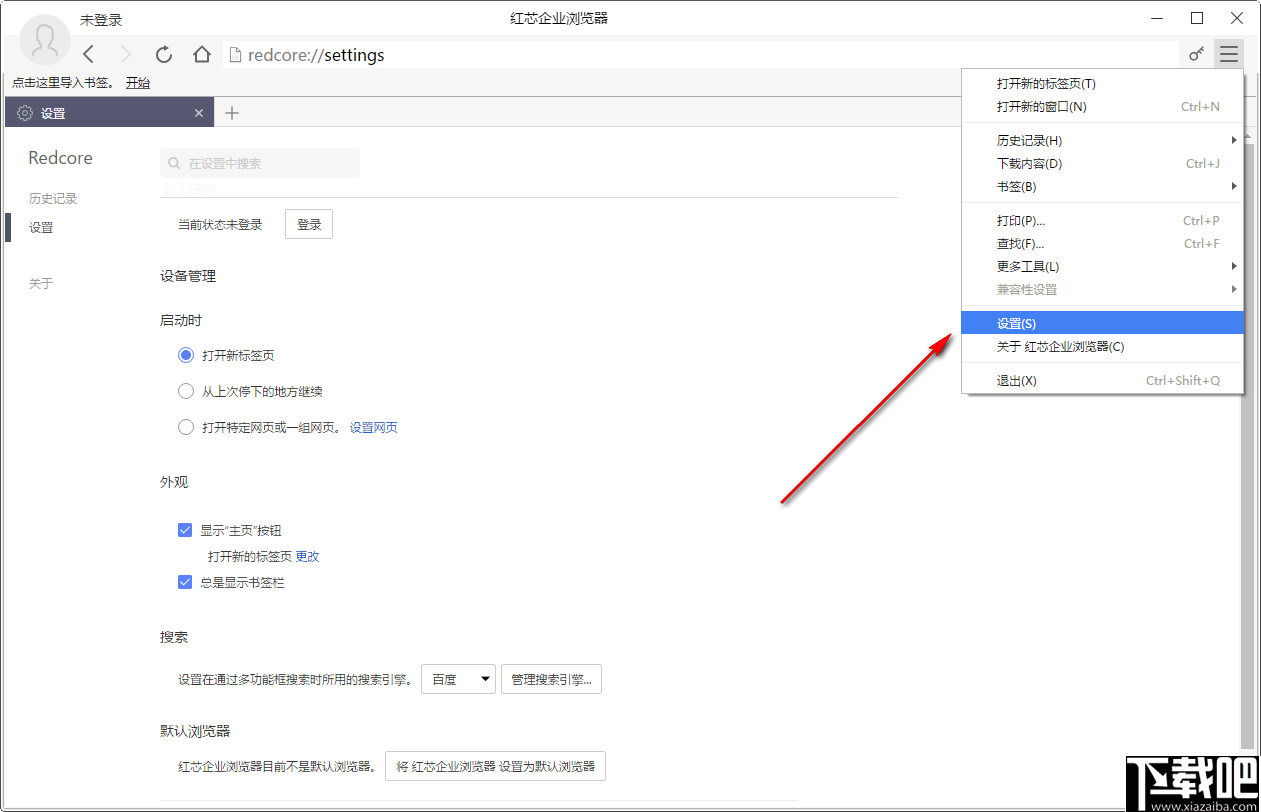The width and height of the screenshot is (1261, 812).
Task: Click the 登录 button
Action: click(308, 223)
